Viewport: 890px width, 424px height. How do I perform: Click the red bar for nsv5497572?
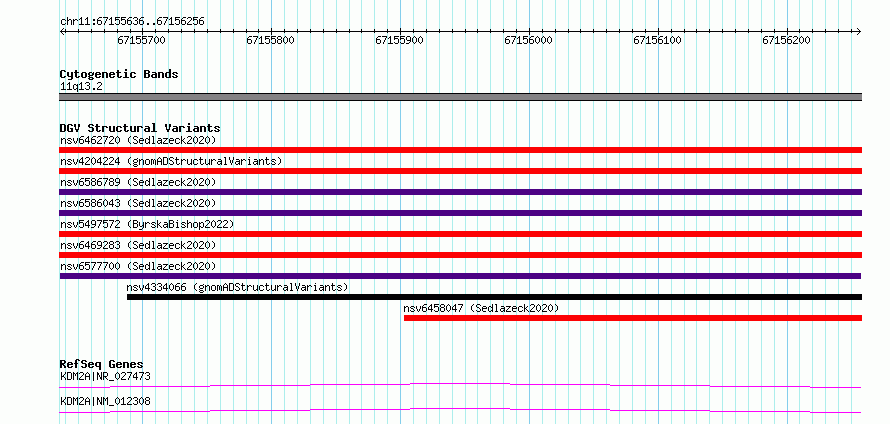point(460,234)
